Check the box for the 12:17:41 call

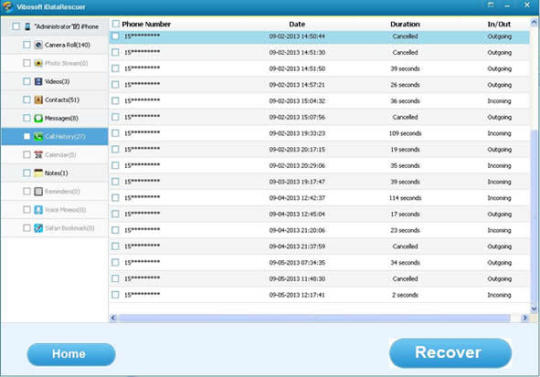115,295
